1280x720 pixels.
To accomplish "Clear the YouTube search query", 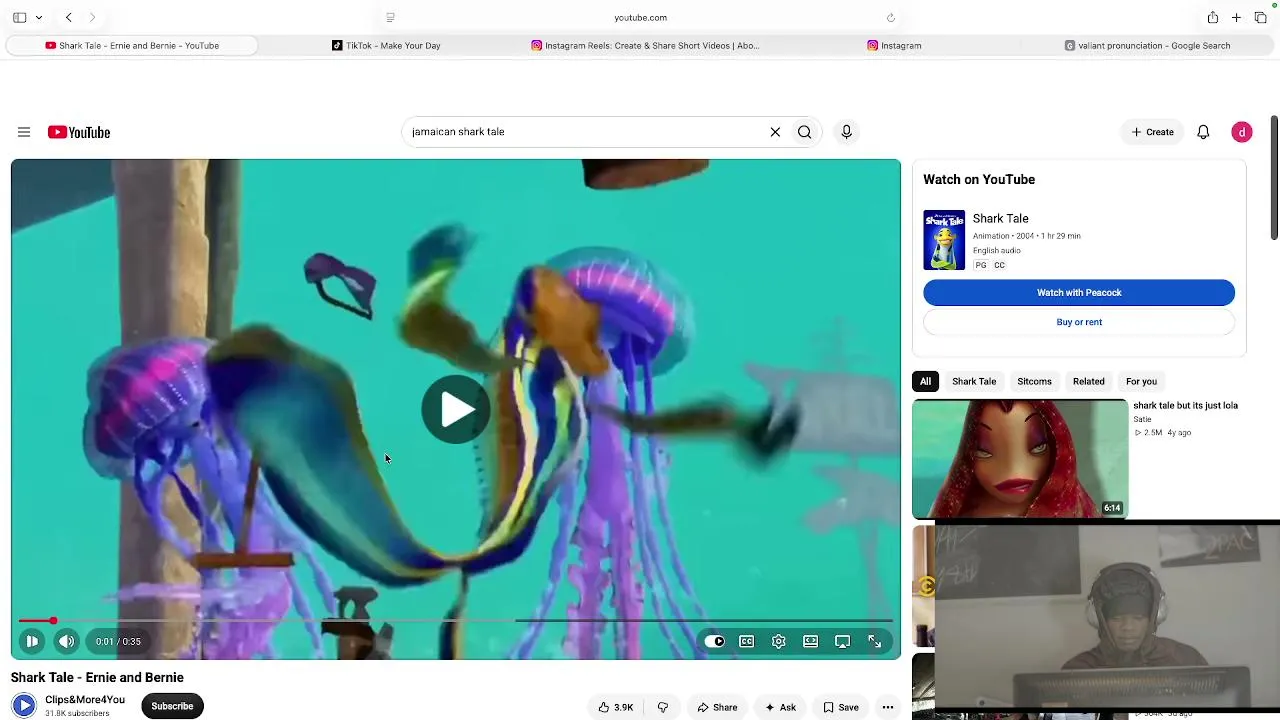I will point(775,132).
